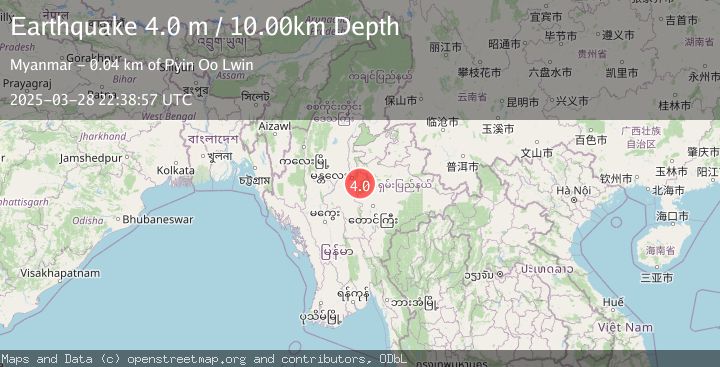Image resolution: width=720 pixels, height=367 pixels.
Task: Click the খুলনা city label
Action: point(219,157)
